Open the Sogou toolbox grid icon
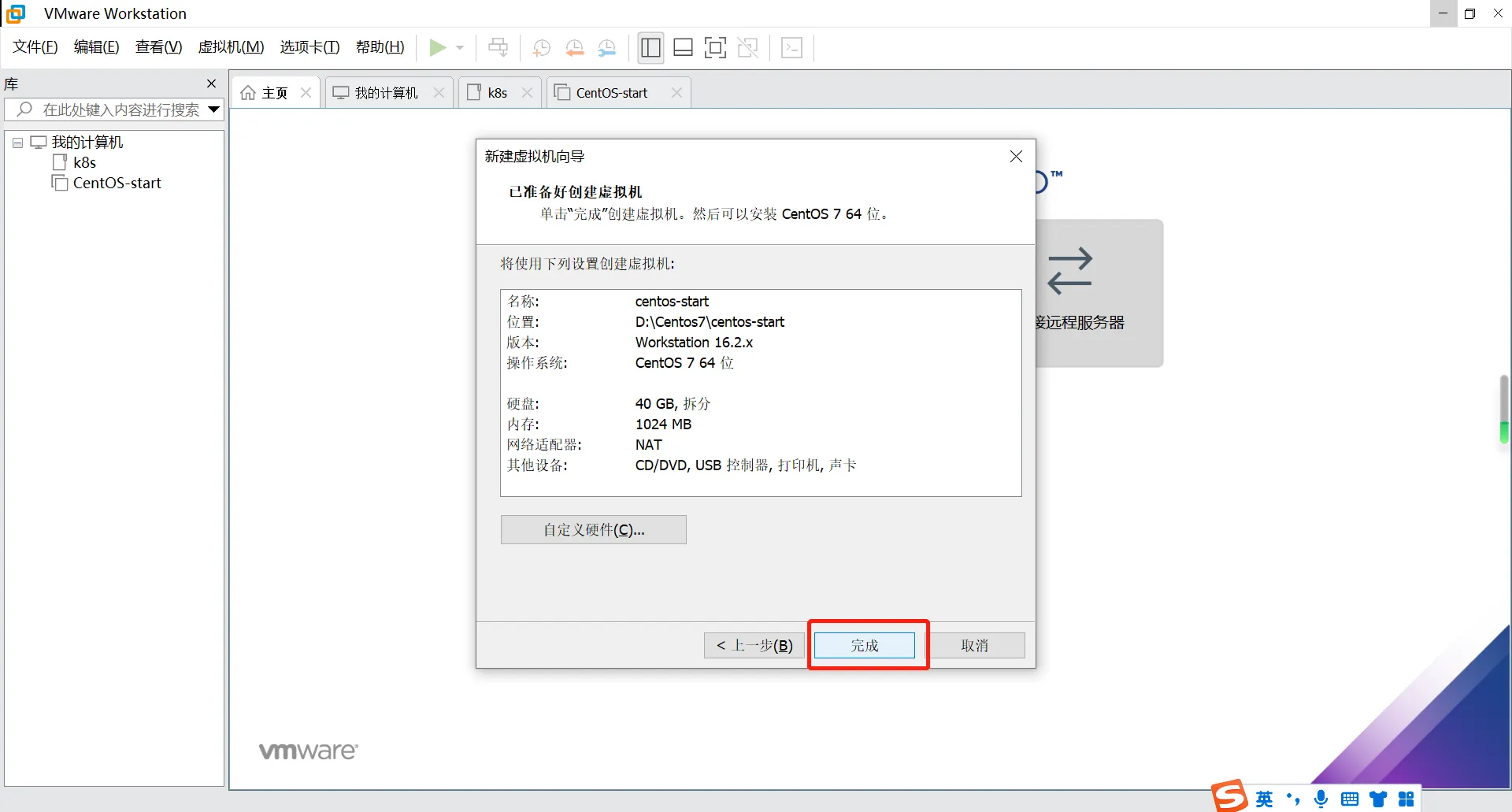 pos(1406,799)
